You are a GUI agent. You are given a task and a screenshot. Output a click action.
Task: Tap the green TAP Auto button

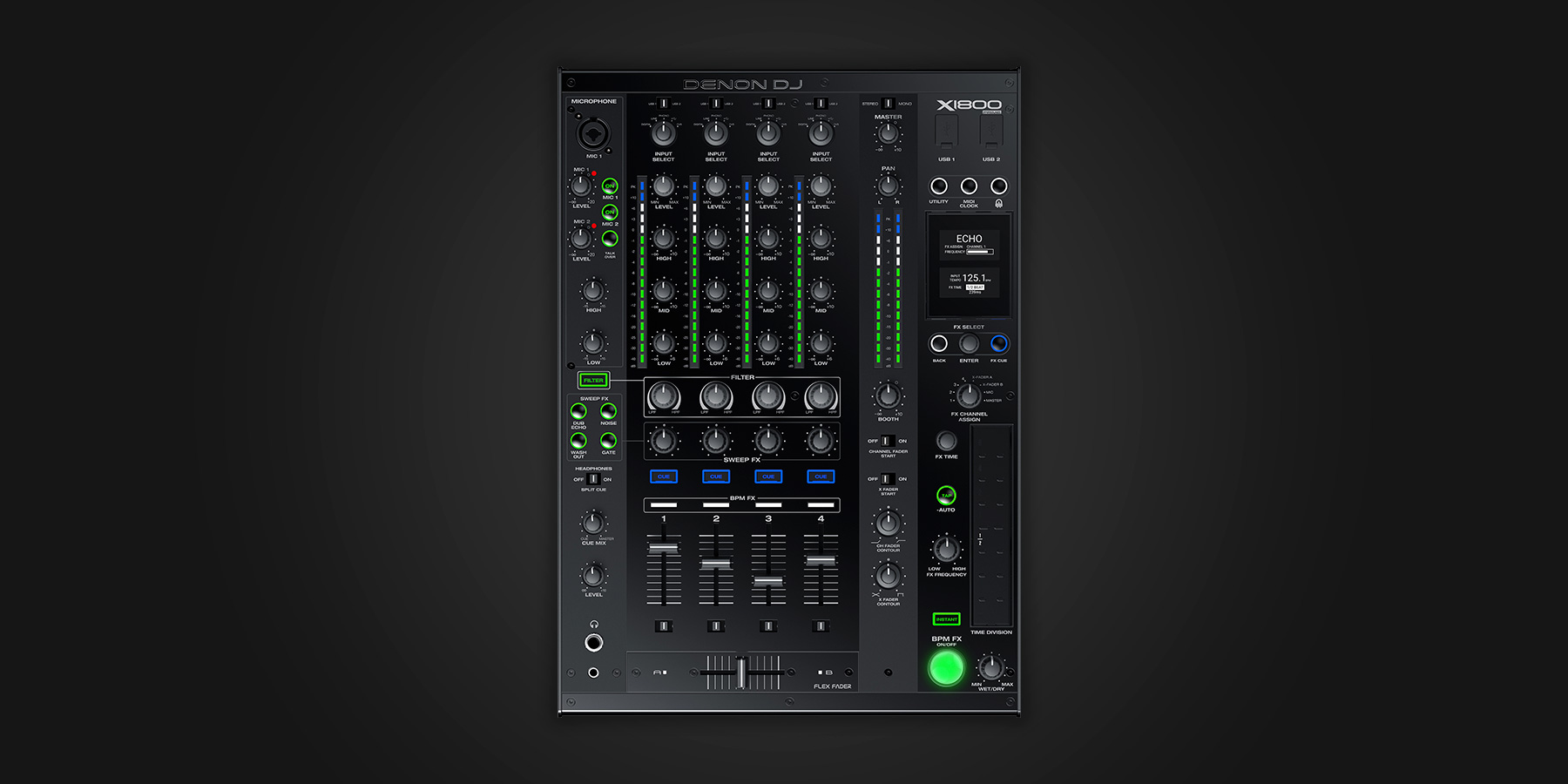coord(946,496)
